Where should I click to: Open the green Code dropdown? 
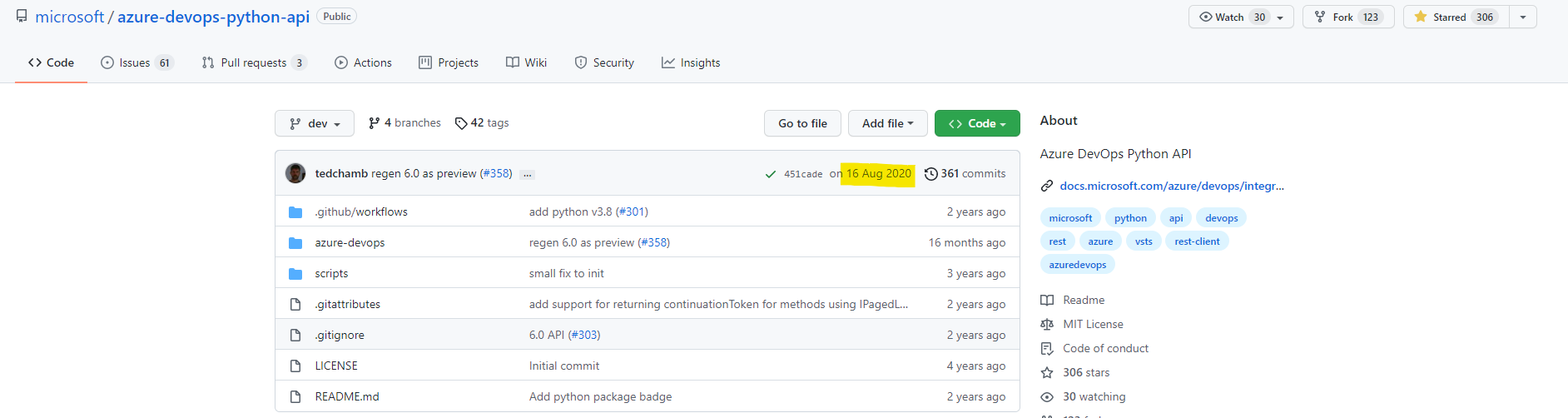tap(976, 123)
